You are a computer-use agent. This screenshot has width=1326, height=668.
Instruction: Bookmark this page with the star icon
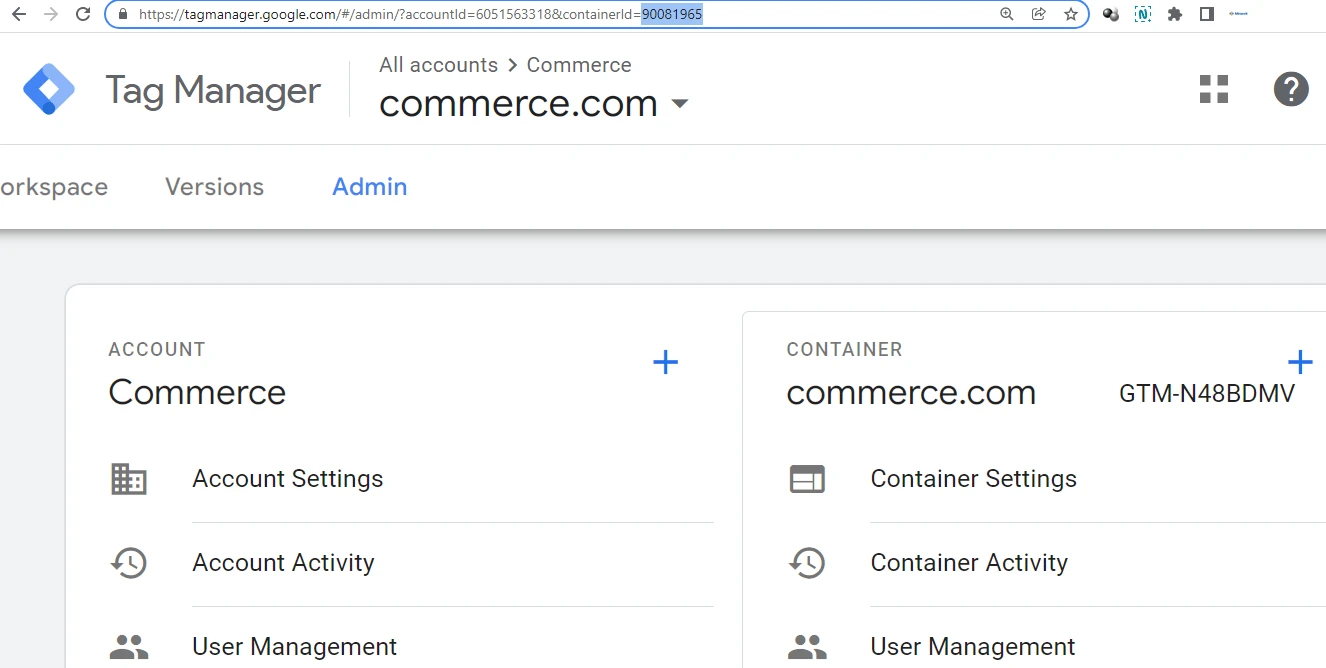1071,14
